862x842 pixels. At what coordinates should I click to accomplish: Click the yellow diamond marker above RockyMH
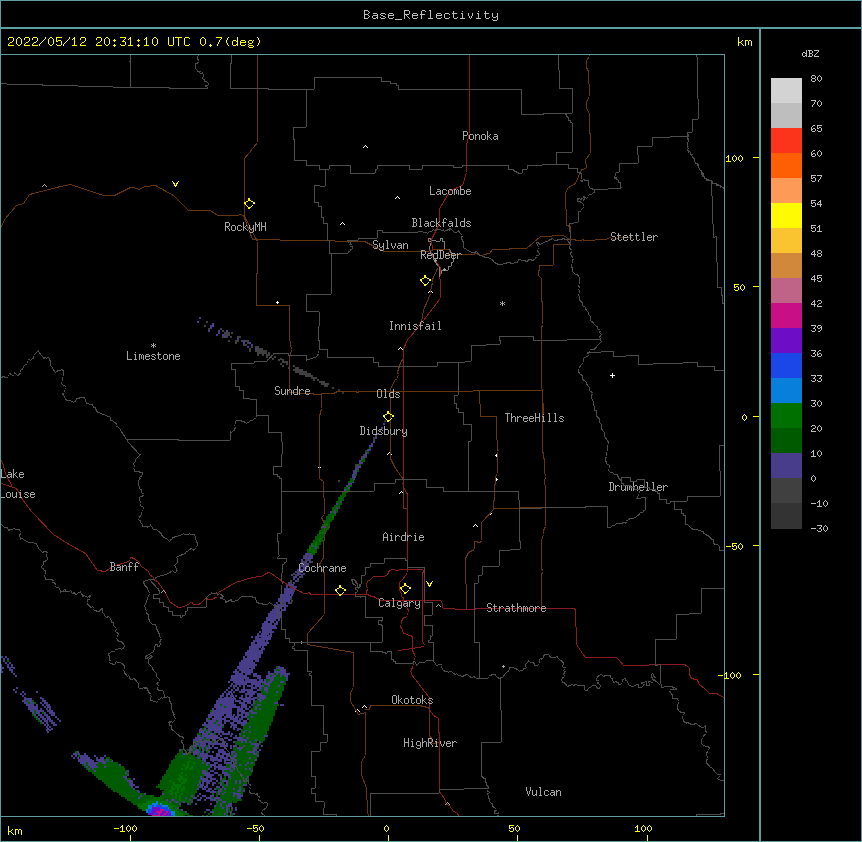tap(249, 204)
